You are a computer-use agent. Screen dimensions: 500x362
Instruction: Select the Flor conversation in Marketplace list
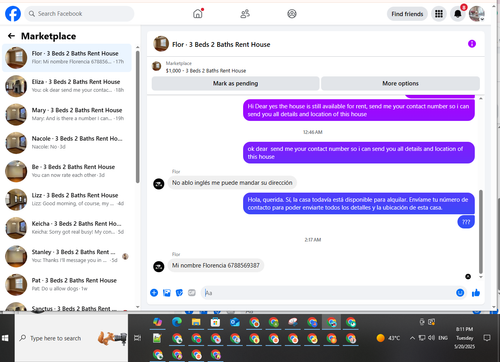pyautogui.click(x=67, y=58)
